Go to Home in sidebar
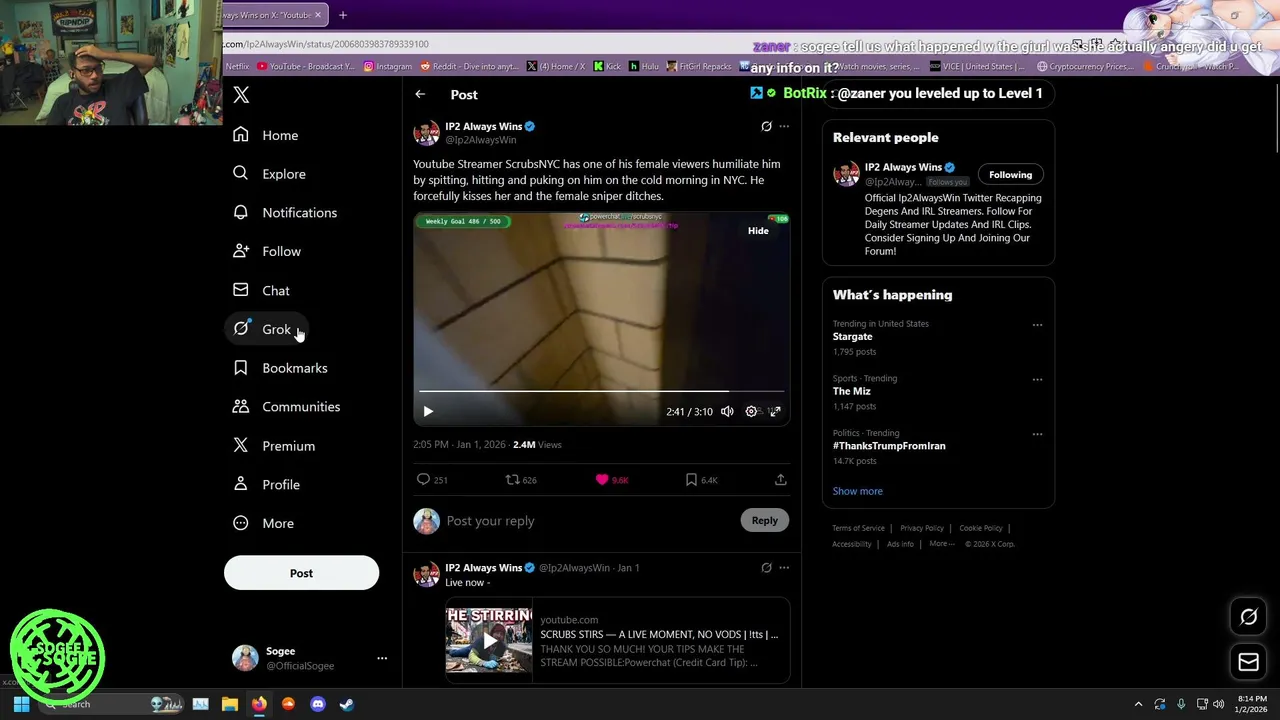 pyautogui.click(x=266, y=135)
